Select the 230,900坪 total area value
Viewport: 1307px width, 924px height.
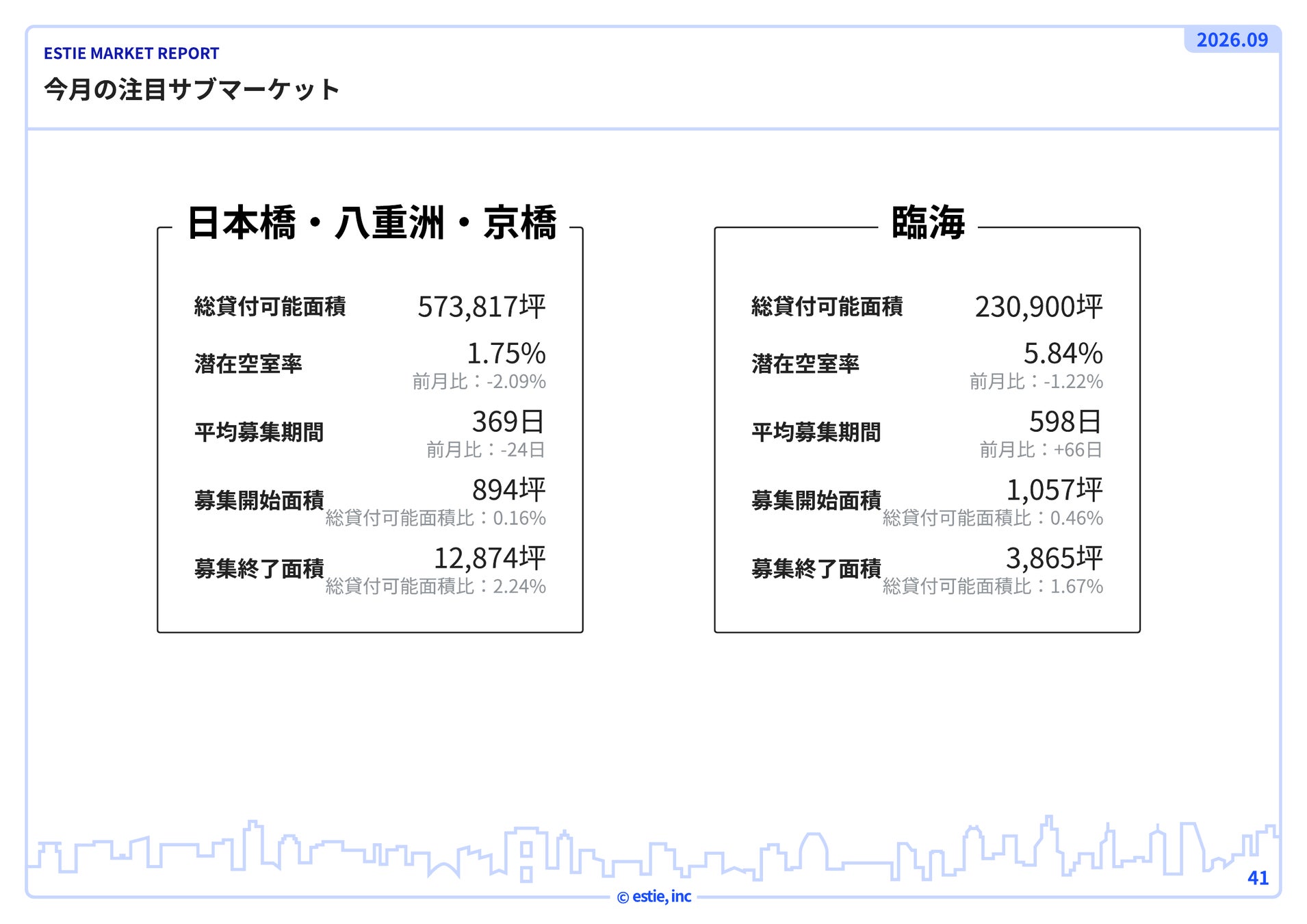pyautogui.click(x=1039, y=307)
